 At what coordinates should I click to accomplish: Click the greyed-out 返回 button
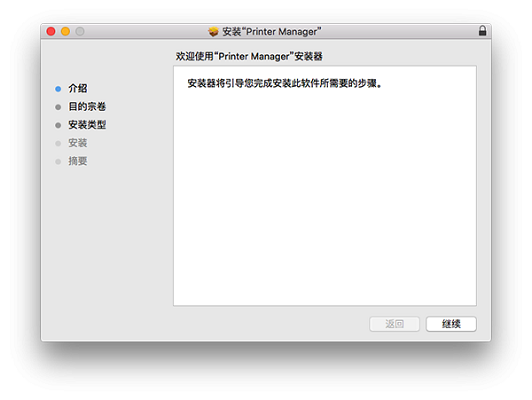(x=394, y=324)
